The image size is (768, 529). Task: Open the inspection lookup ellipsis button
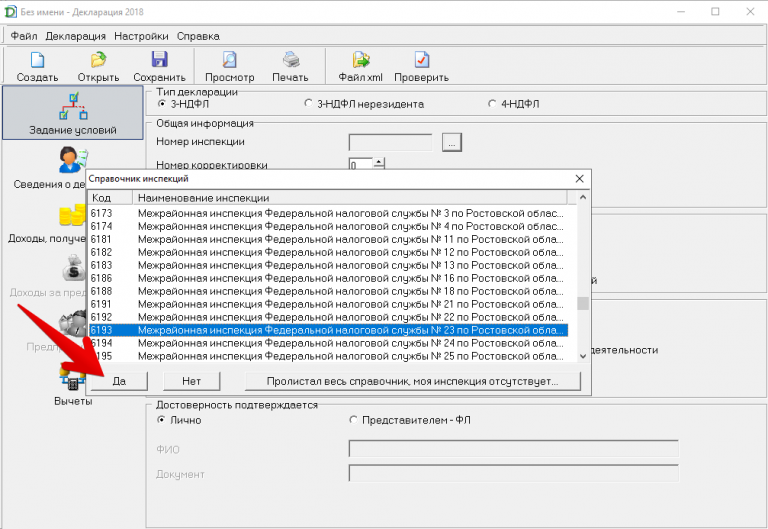451,143
